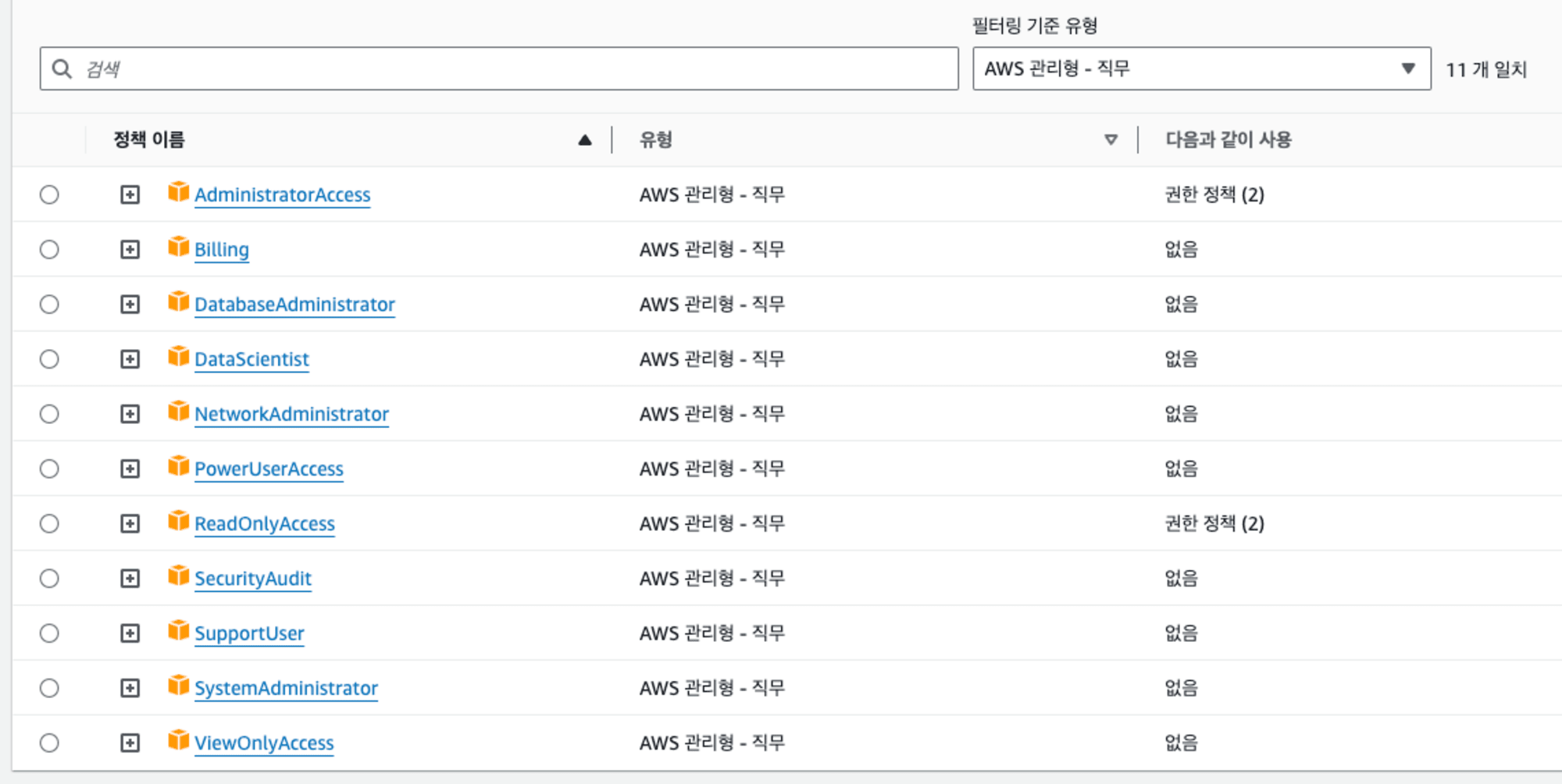Click the policy box icon next to ViewOnlyAccess
The width and height of the screenshot is (1562, 784).
(178, 740)
